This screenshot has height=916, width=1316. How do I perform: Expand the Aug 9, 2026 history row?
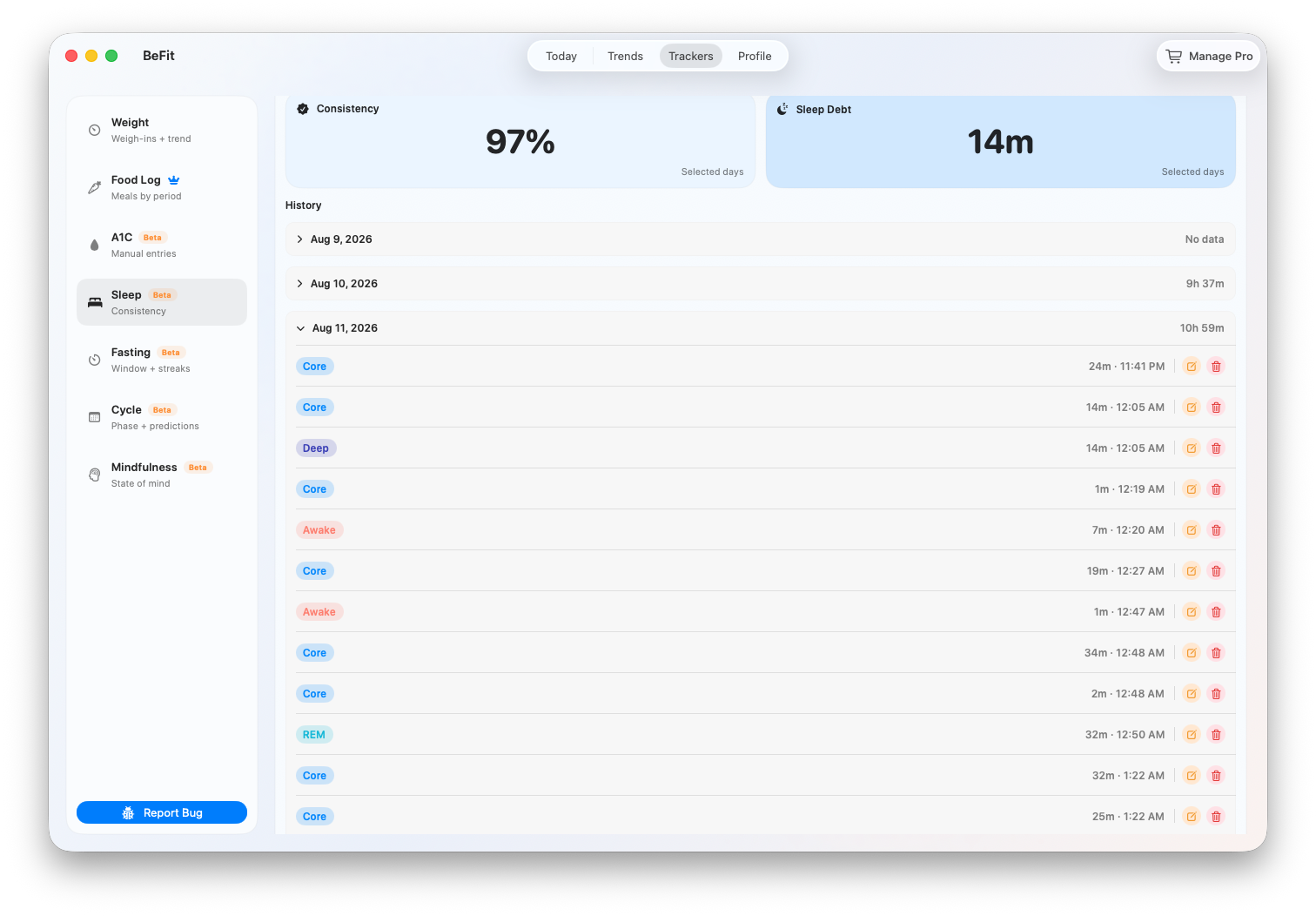[x=761, y=239]
